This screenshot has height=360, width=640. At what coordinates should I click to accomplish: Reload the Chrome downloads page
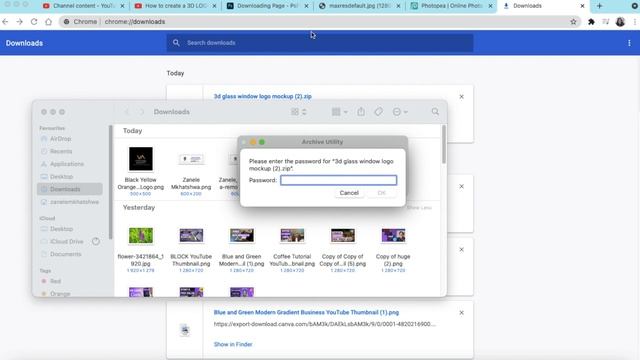pyautogui.click(x=34, y=22)
